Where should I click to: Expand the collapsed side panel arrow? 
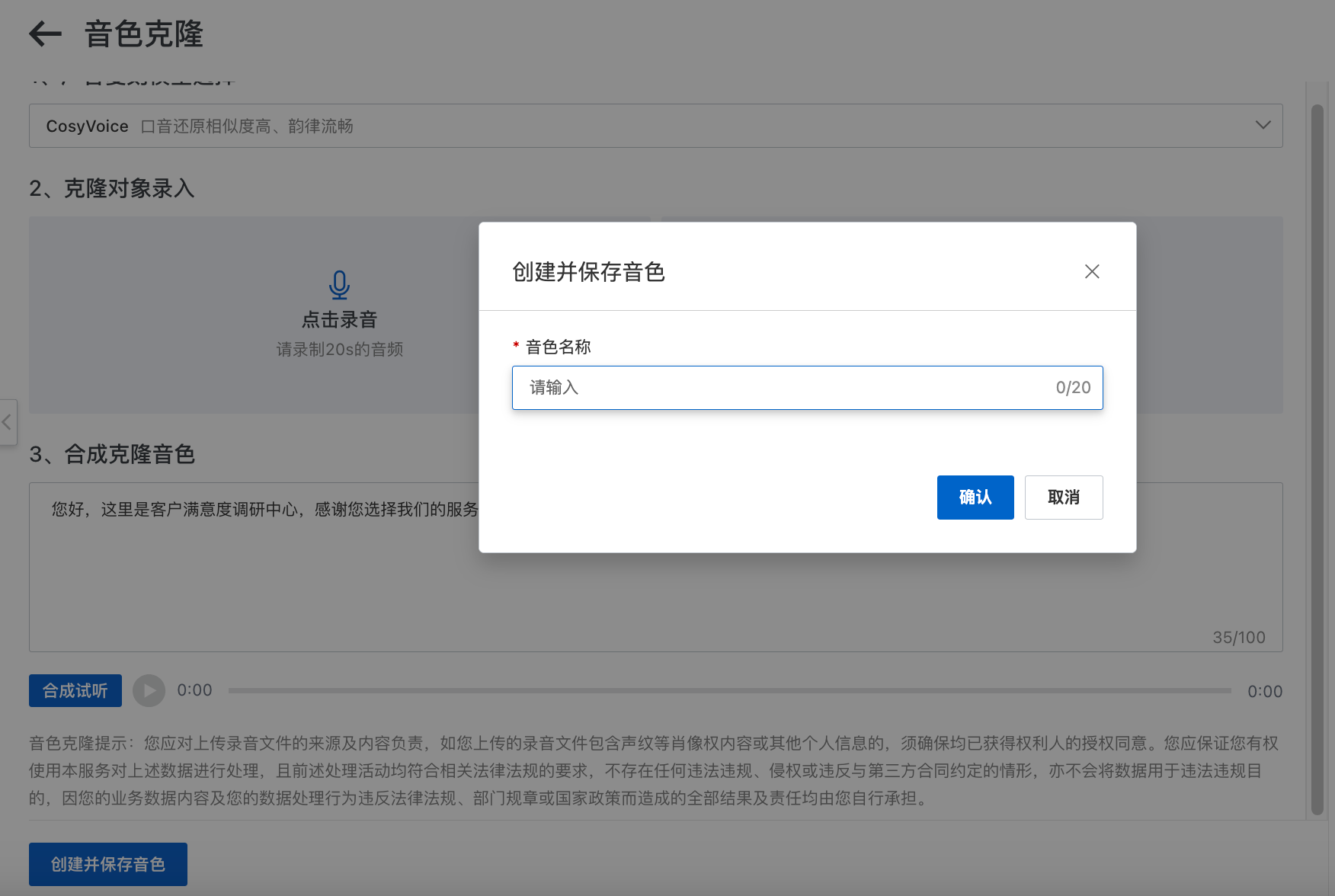pyautogui.click(x=7, y=422)
